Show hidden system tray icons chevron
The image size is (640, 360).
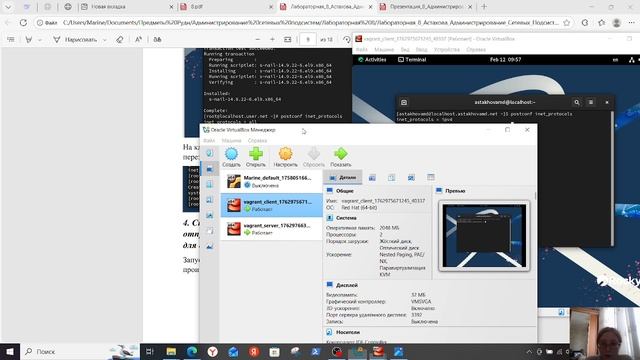click(529, 351)
